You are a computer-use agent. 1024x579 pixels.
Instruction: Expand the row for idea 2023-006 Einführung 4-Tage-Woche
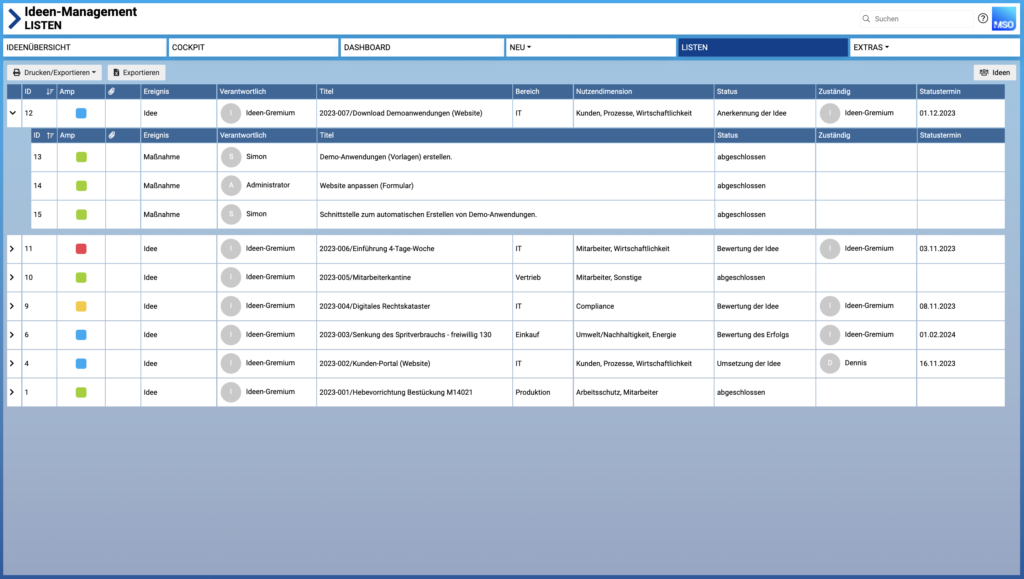coord(12,248)
